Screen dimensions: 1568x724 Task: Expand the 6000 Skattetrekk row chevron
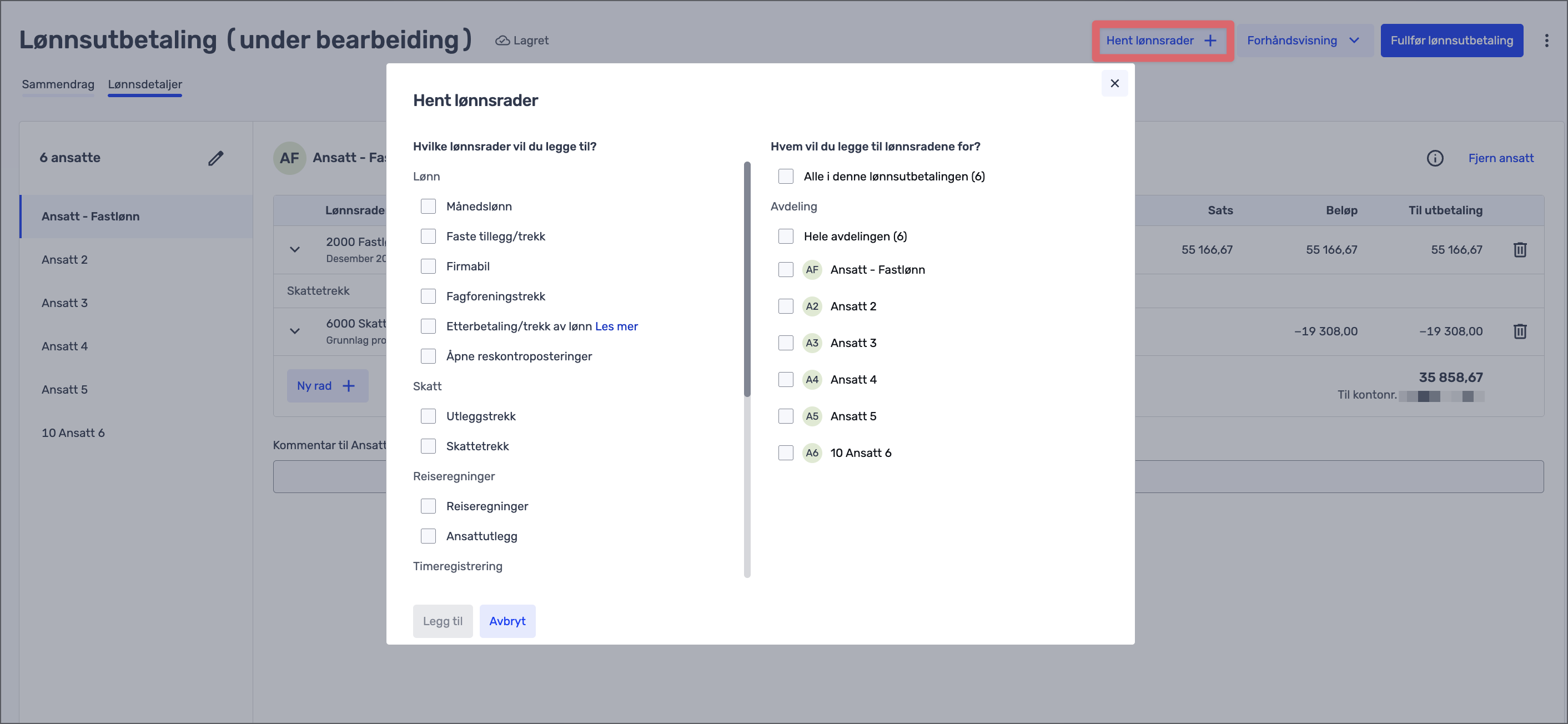tap(295, 331)
